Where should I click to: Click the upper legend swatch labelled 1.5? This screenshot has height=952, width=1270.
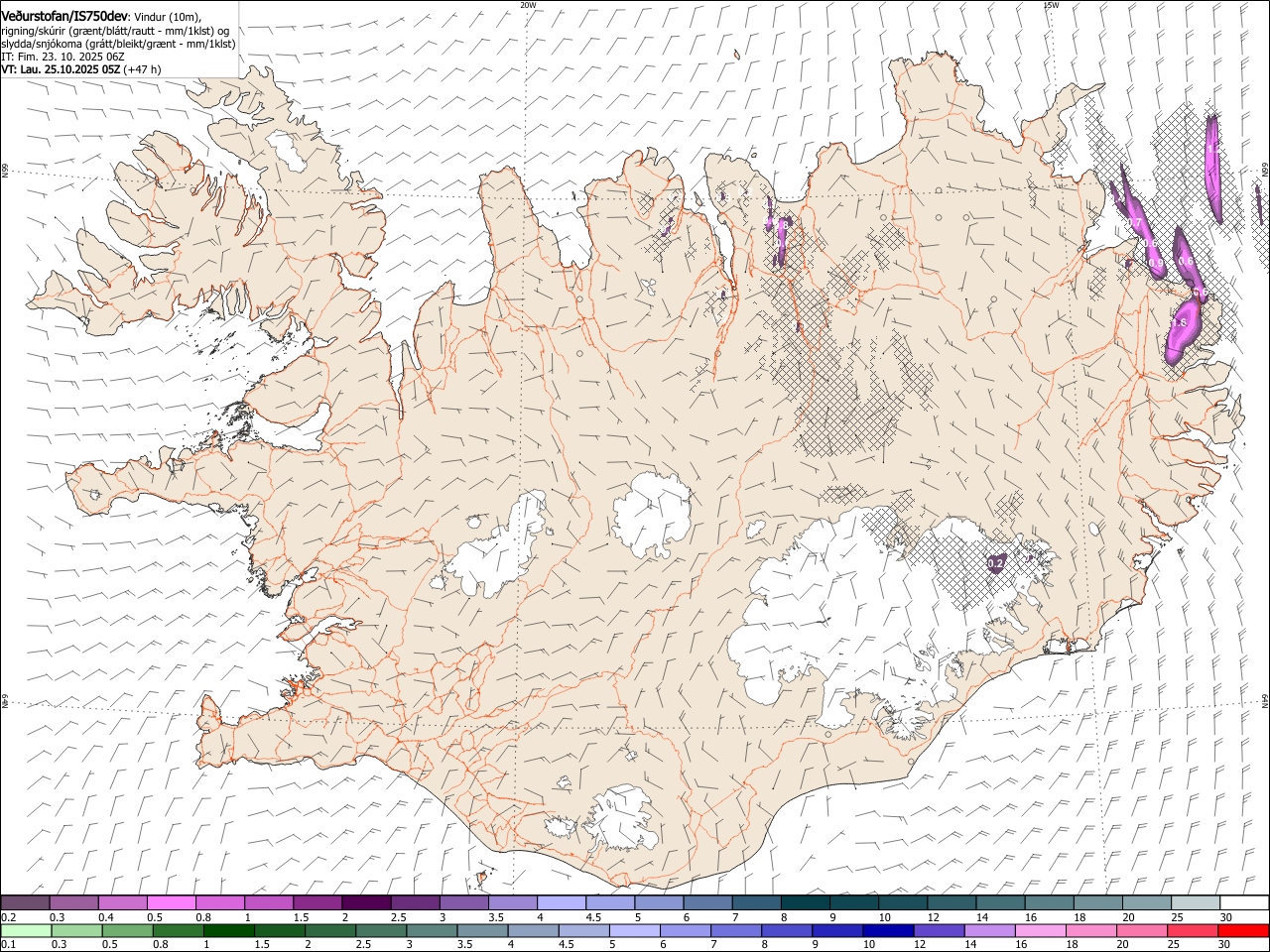[x=317, y=903]
